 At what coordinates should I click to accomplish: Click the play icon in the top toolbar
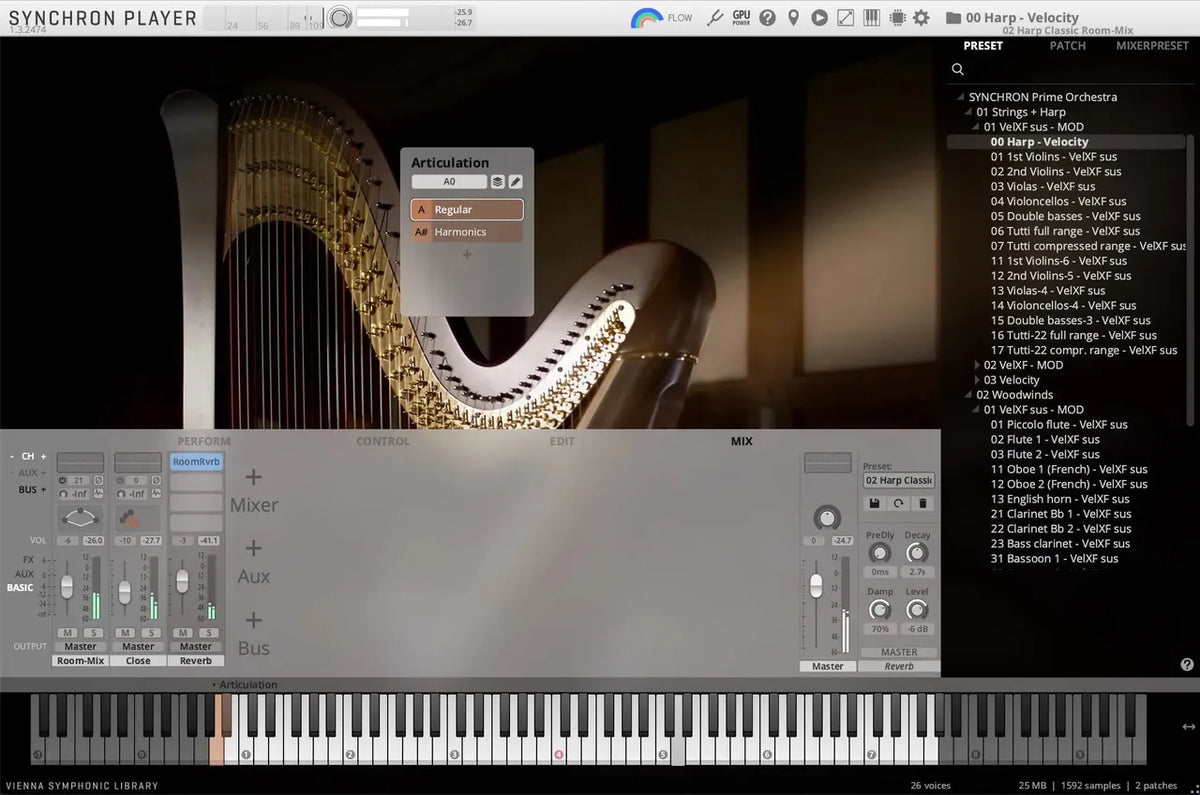(819, 17)
